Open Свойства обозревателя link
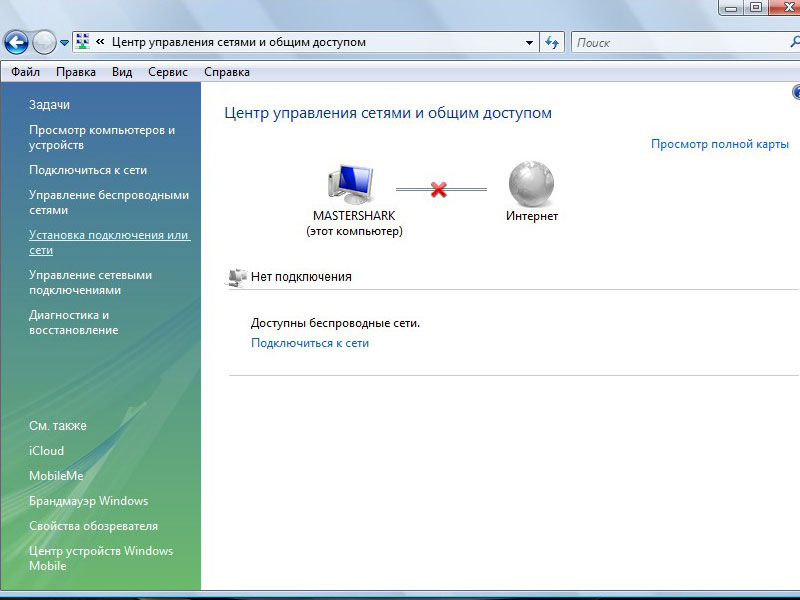800x600 pixels. click(93, 526)
